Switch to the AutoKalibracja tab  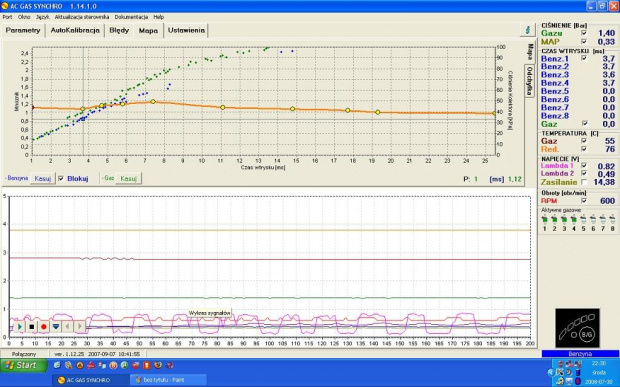pyautogui.click(x=75, y=30)
